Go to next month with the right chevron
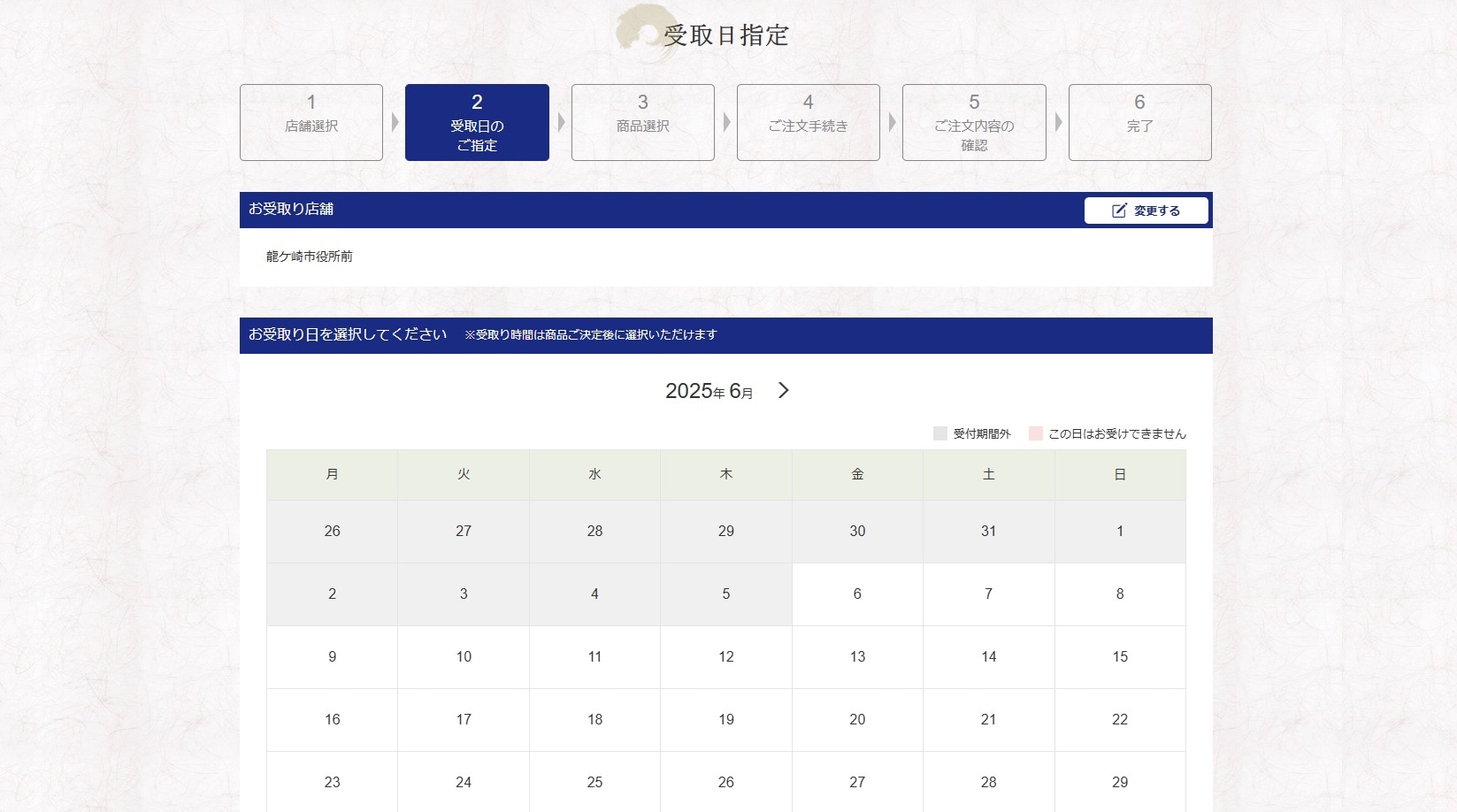The width and height of the screenshot is (1457, 812). point(783,390)
